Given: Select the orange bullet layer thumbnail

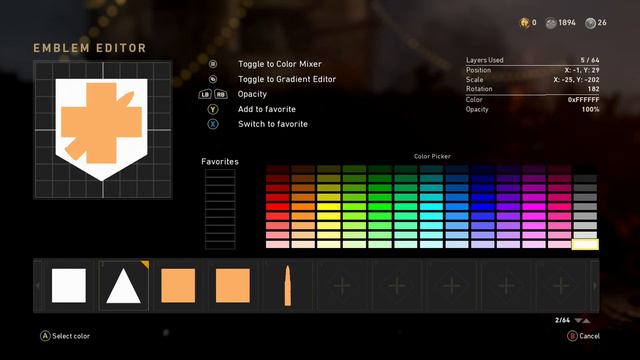Looking at the screenshot, I should [287, 286].
